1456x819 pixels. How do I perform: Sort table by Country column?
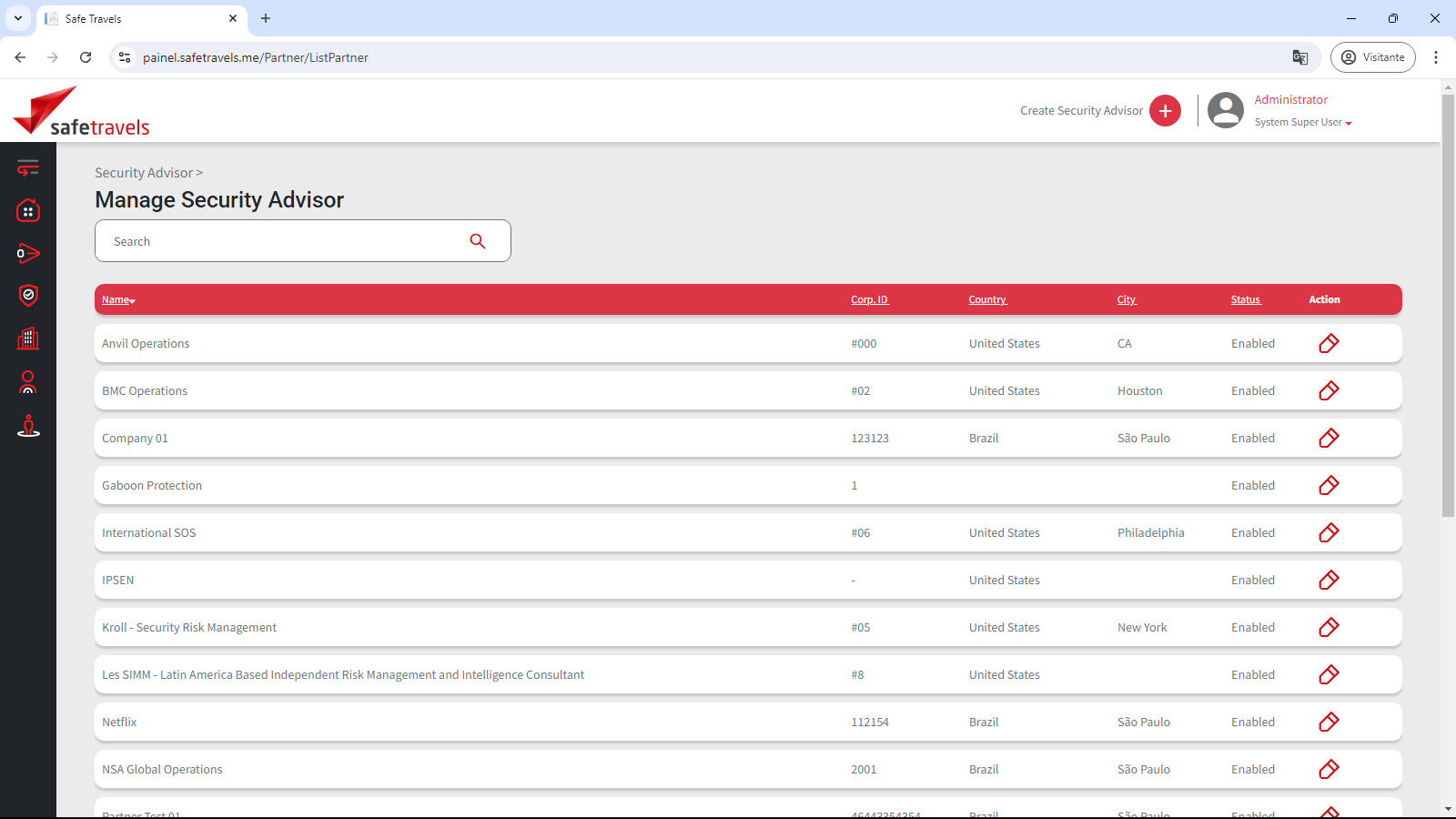point(987,299)
